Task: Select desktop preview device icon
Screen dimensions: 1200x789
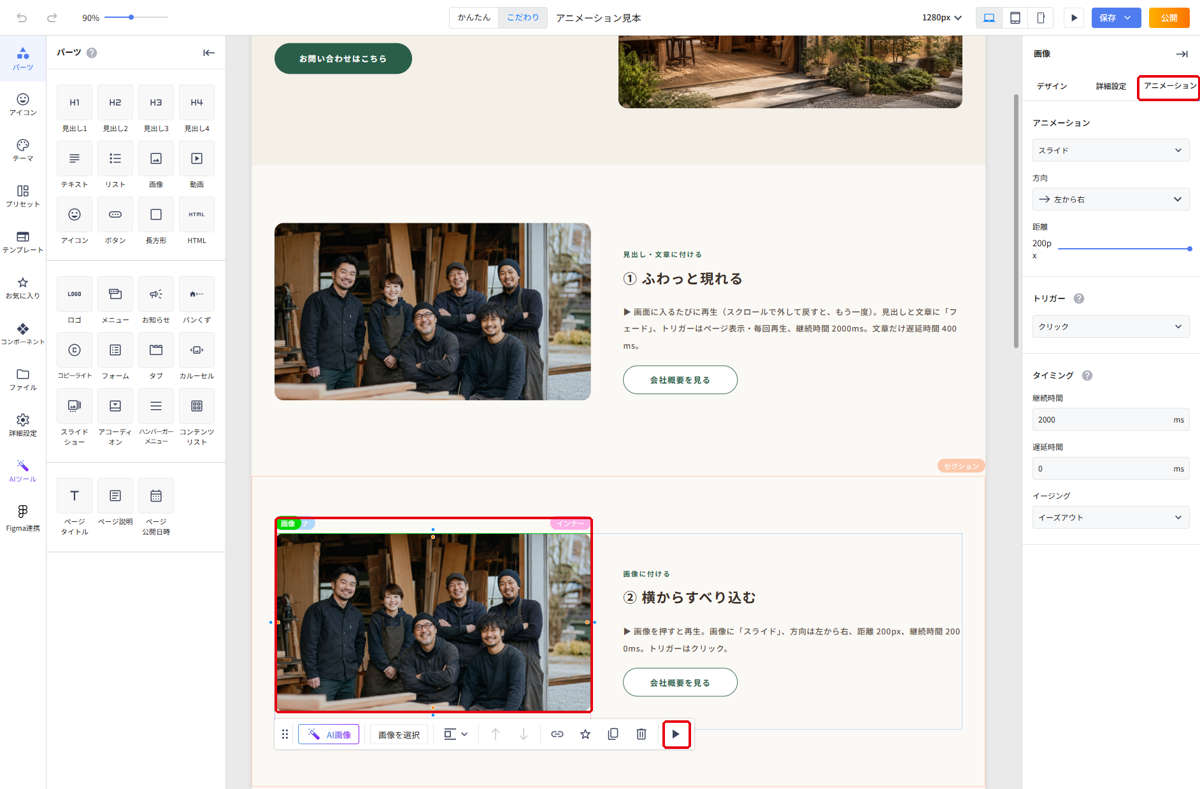Action: [989, 18]
